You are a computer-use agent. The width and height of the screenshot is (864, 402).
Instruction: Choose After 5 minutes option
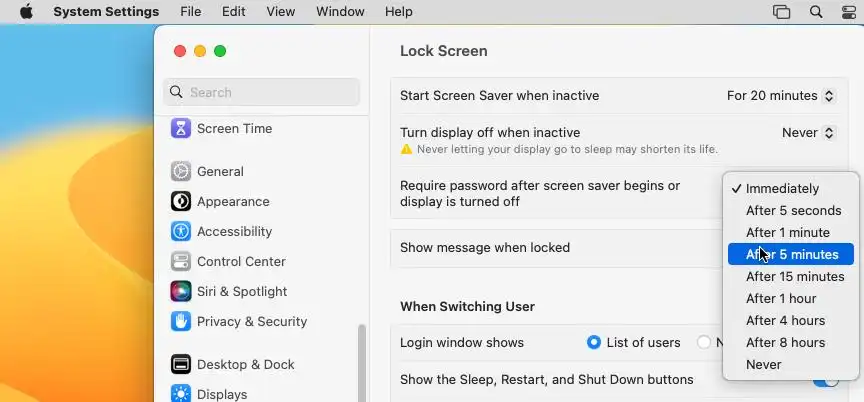[x=791, y=254]
